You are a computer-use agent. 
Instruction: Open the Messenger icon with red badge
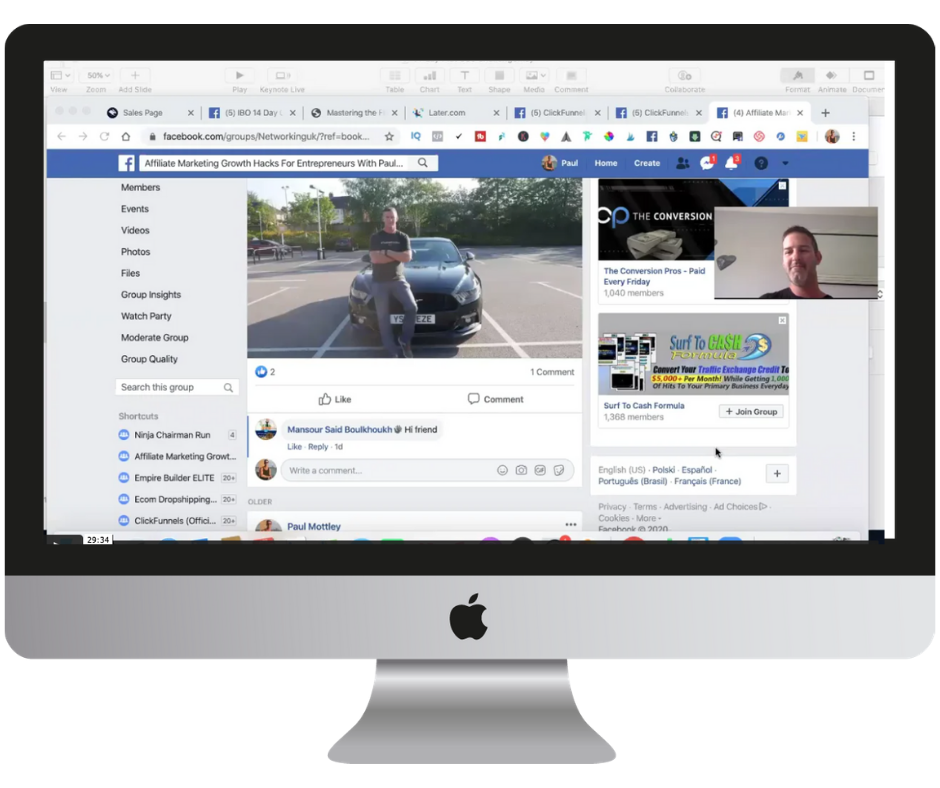point(707,163)
